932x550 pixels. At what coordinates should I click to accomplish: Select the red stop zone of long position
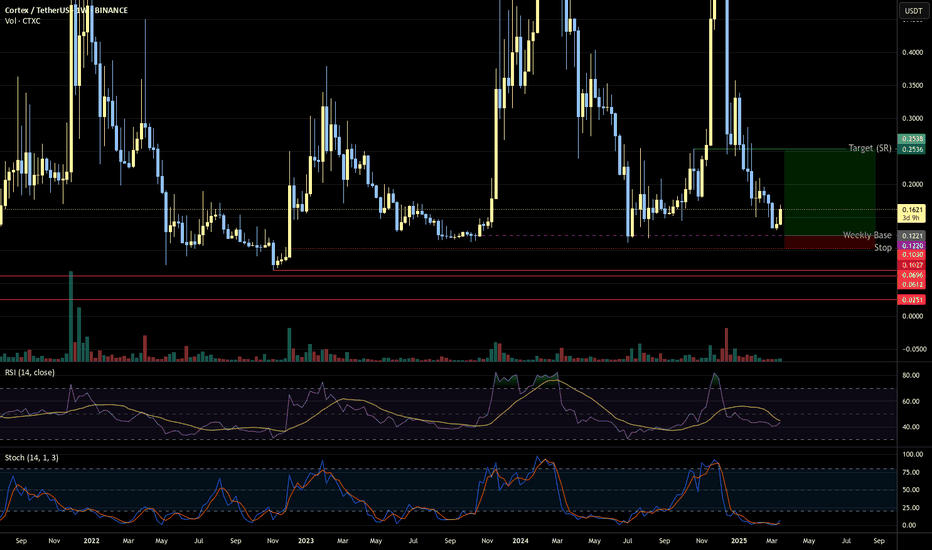pyautogui.click(x=830, y=242)
